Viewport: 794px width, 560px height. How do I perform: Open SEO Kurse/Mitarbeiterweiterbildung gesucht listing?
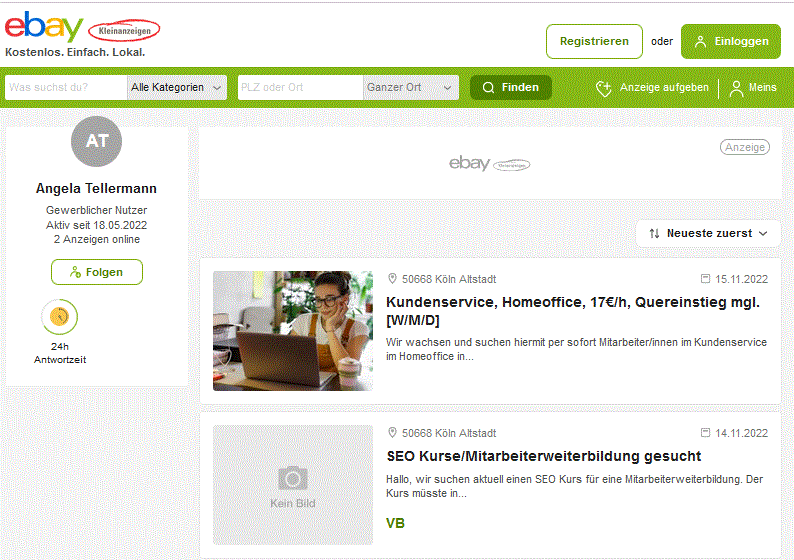coord(544,456)
